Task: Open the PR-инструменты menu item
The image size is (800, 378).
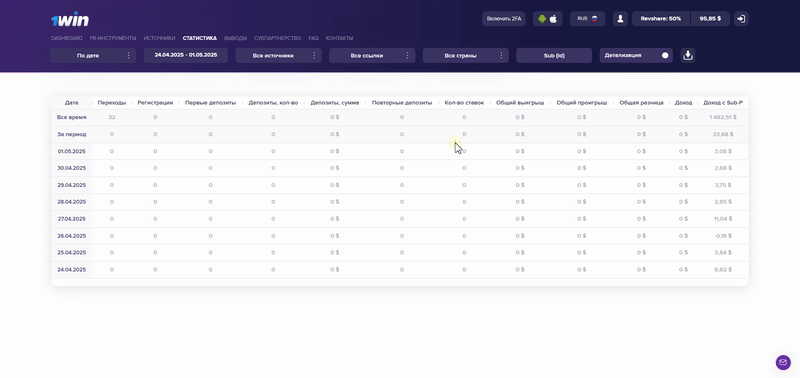Action: coord(113,38)
